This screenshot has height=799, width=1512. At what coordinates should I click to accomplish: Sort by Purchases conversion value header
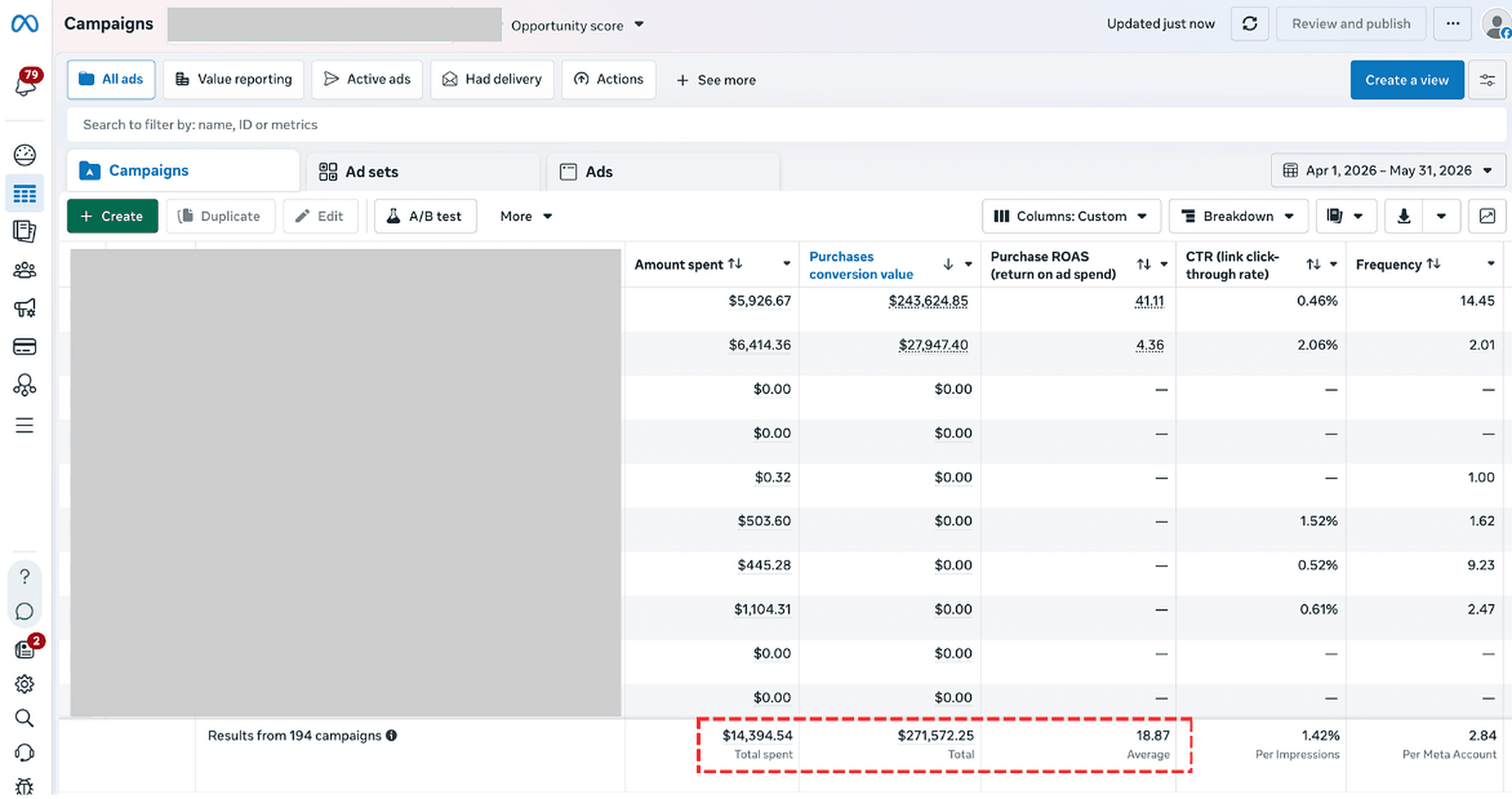(x=861, y=265)
